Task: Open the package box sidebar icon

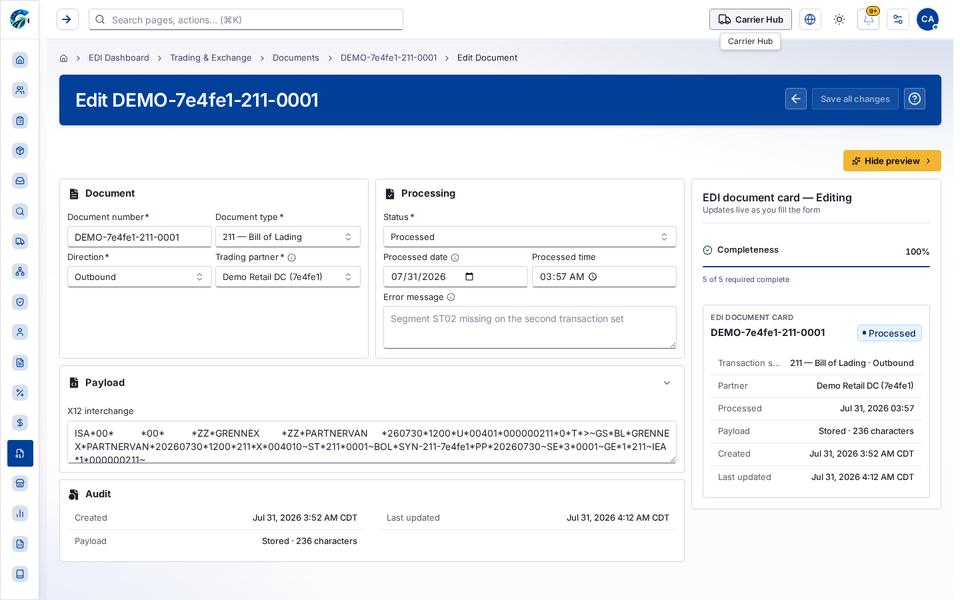Action: tap(20, 151)
